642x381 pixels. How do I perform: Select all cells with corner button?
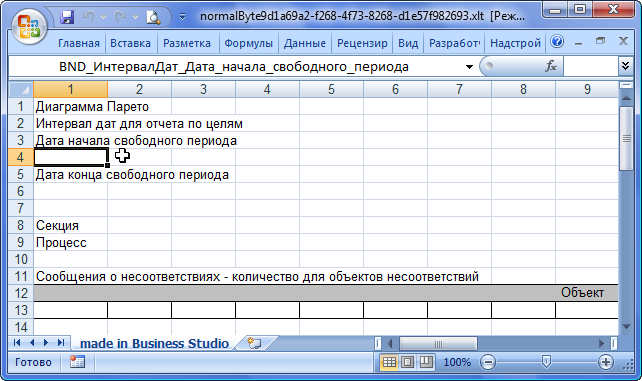point(21,89)
